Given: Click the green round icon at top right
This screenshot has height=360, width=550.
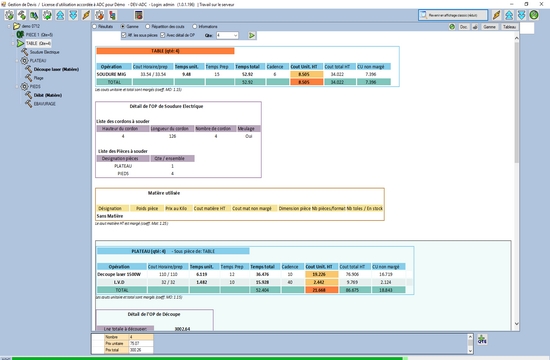Looking at the screenshot, I should pyautogui.click(x=534, y=15).
